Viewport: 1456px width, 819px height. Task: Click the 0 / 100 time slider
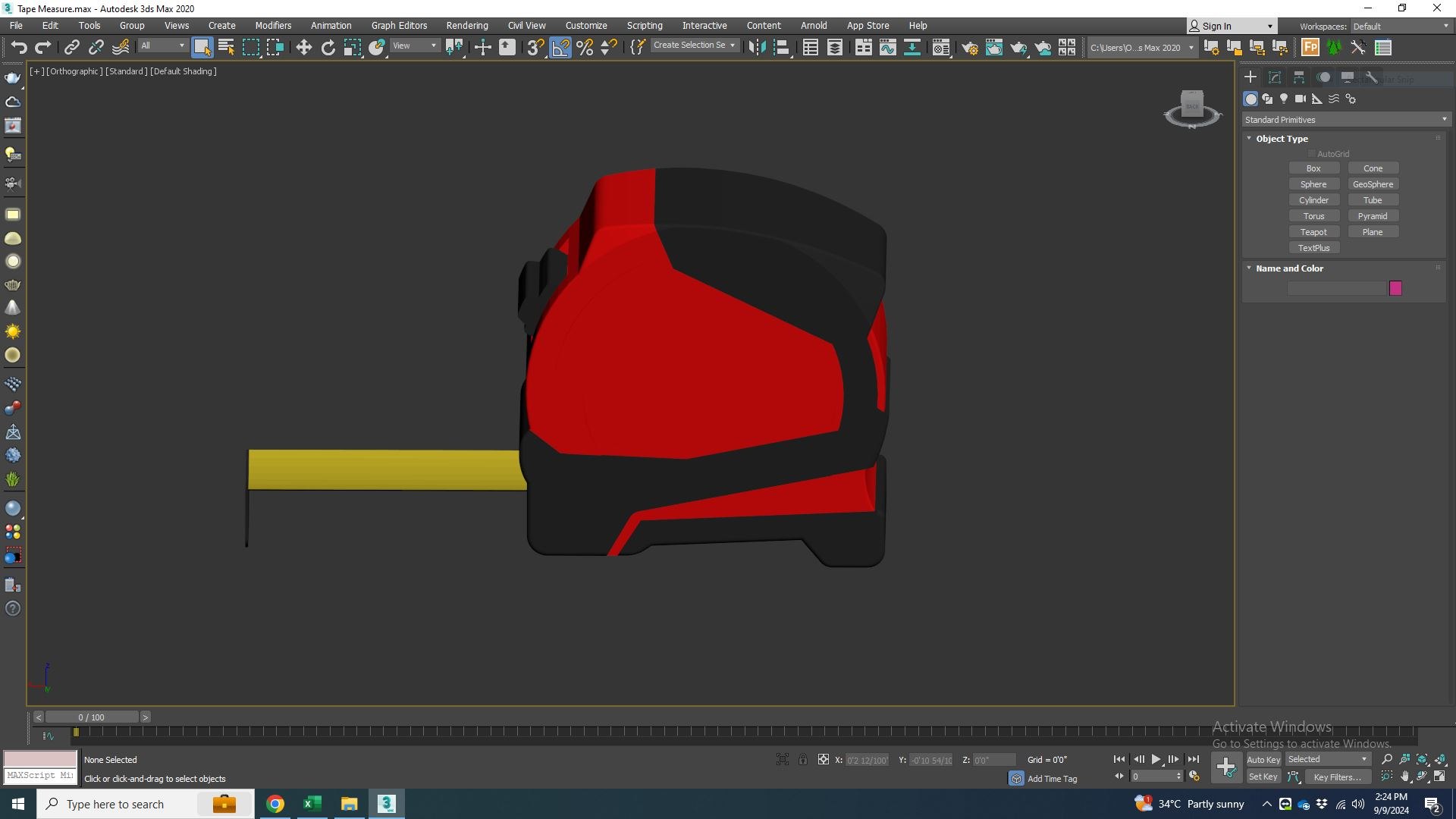click(x=92, y=717)
